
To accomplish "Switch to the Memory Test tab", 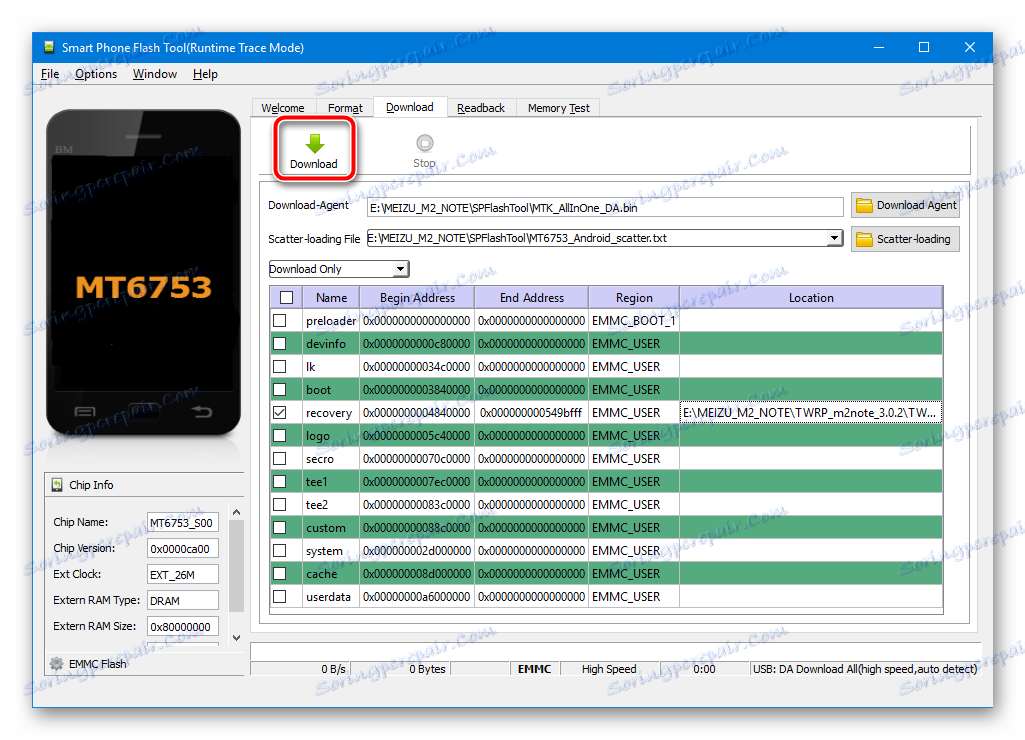I will (x=558, y=108).
